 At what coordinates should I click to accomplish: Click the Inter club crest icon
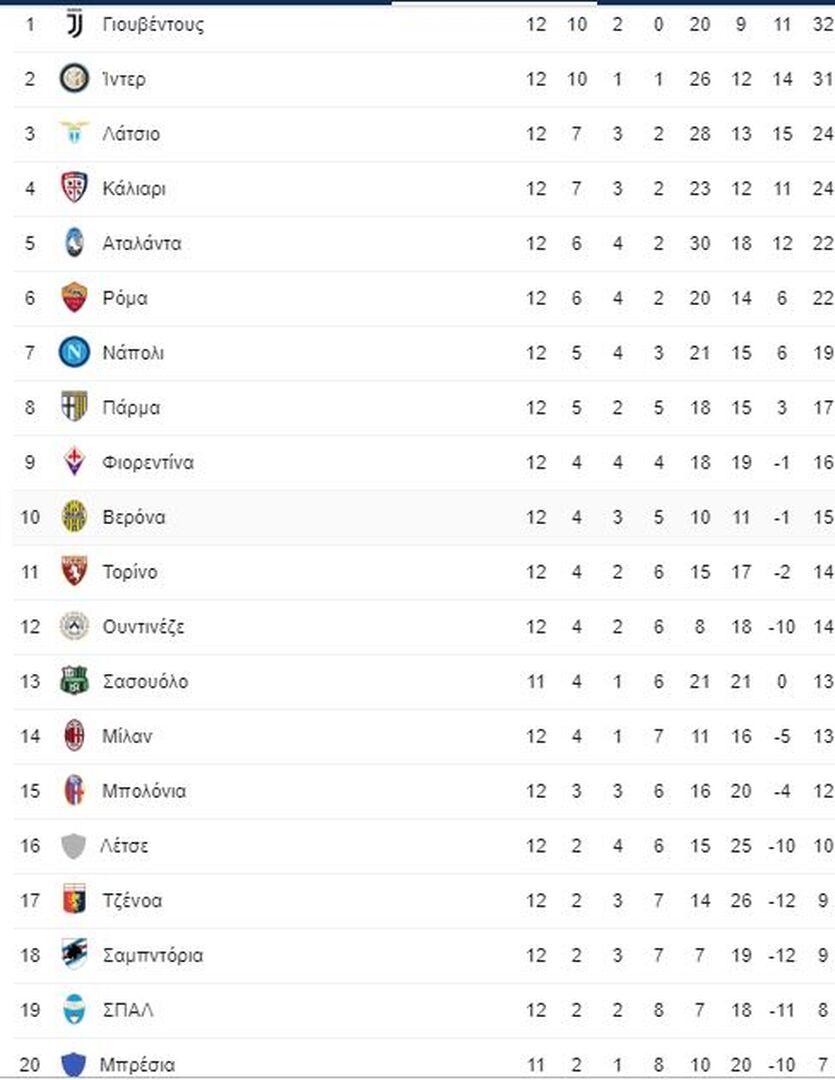(74, 79)
